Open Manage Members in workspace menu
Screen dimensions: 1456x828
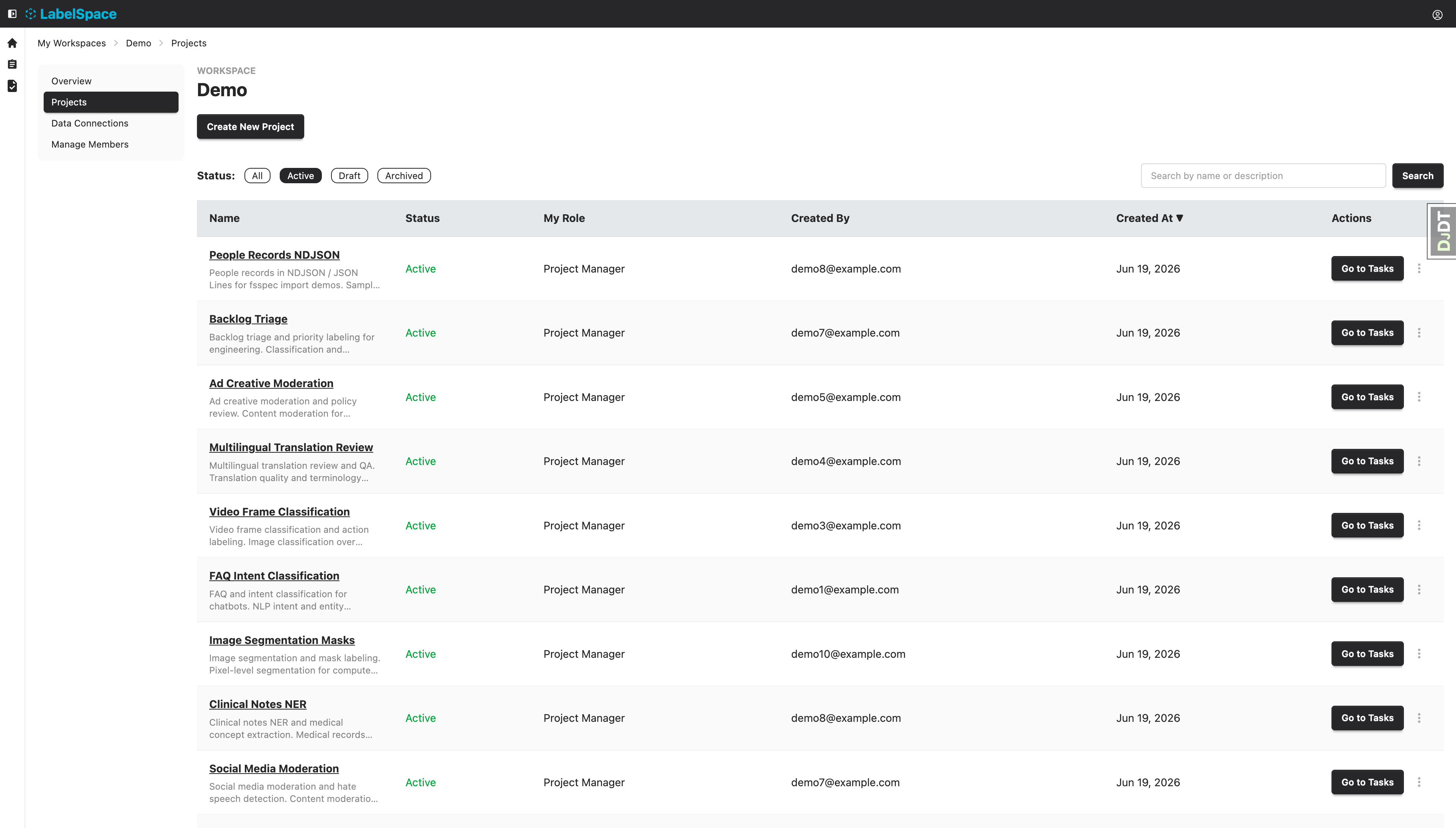tap(111, 145)
